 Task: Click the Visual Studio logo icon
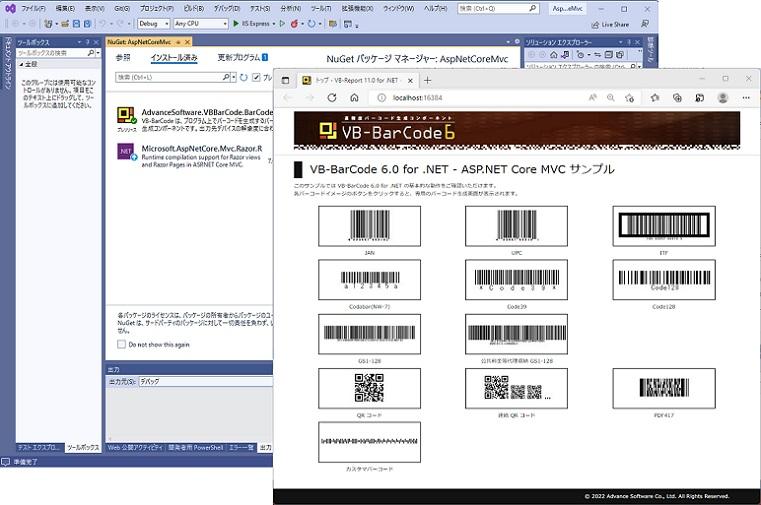[10, 8]
